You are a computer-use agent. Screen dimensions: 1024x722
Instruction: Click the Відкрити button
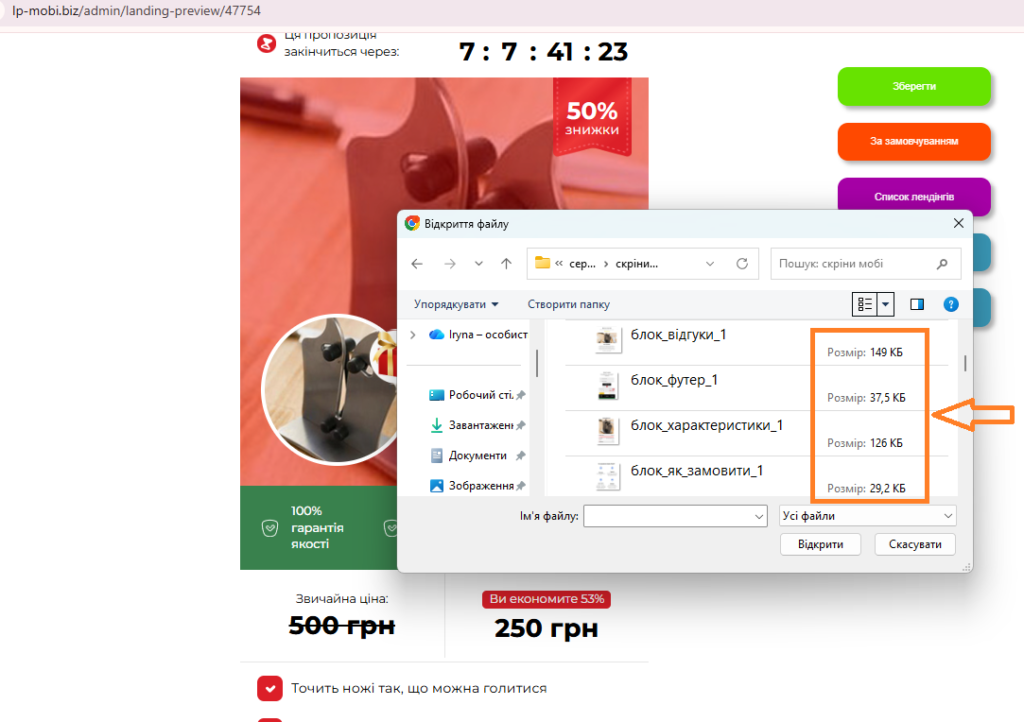click(820, 545)
